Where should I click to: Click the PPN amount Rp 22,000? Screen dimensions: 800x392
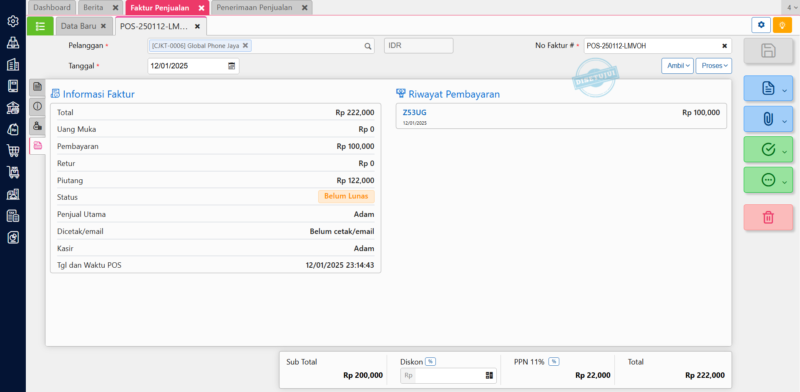(592, 375)
